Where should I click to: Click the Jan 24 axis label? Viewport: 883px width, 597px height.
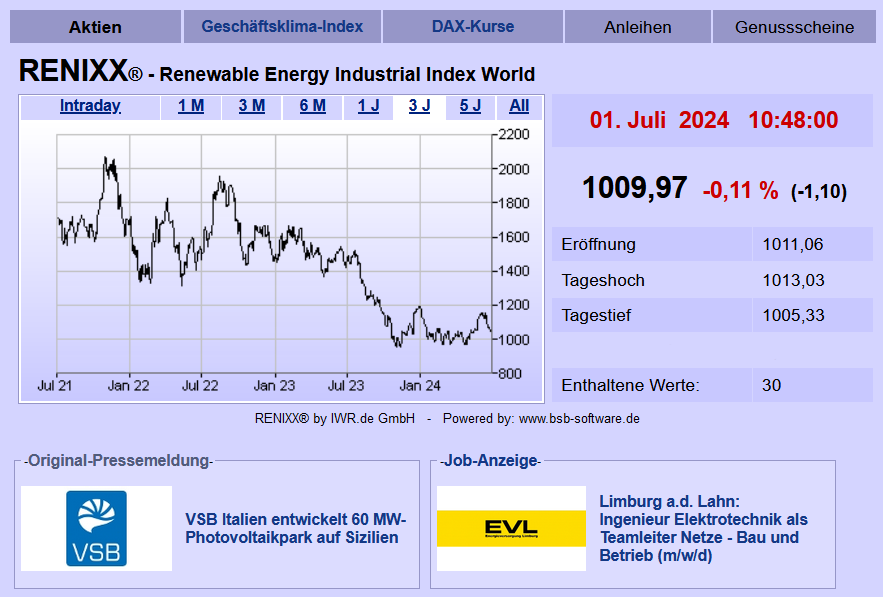point(420,386)
